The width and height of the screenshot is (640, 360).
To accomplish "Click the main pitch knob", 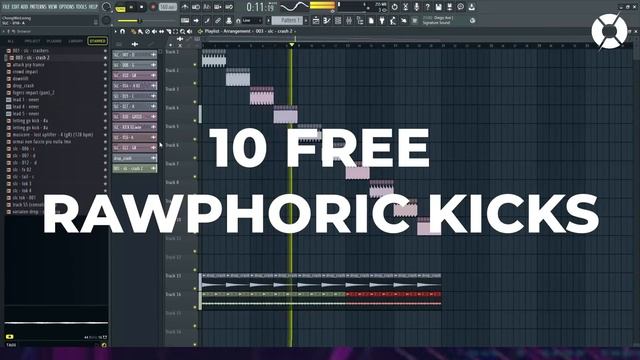I will tap(107, 20).
